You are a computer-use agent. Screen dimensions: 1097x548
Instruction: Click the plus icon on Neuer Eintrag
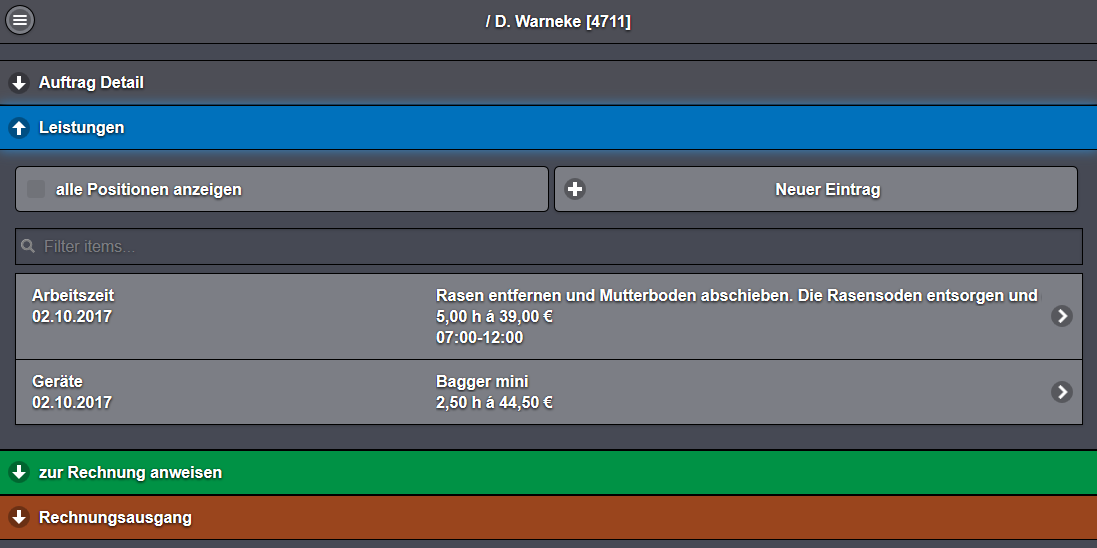575,189
